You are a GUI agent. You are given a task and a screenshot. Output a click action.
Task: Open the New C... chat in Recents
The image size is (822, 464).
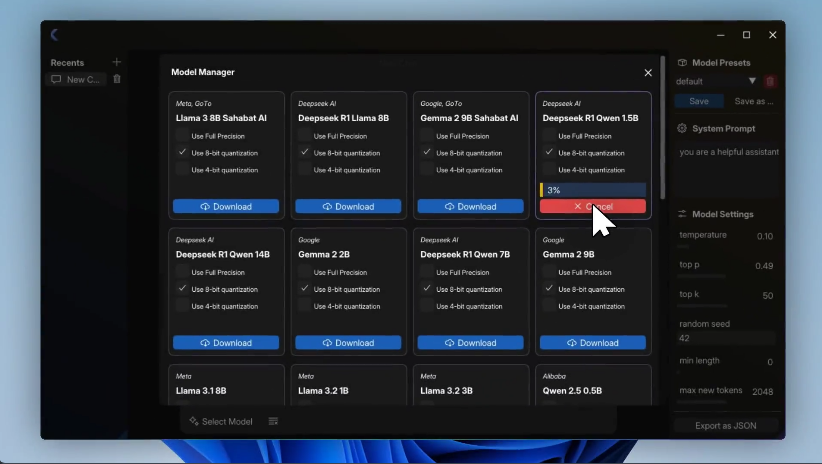click(x=76, y=79)
